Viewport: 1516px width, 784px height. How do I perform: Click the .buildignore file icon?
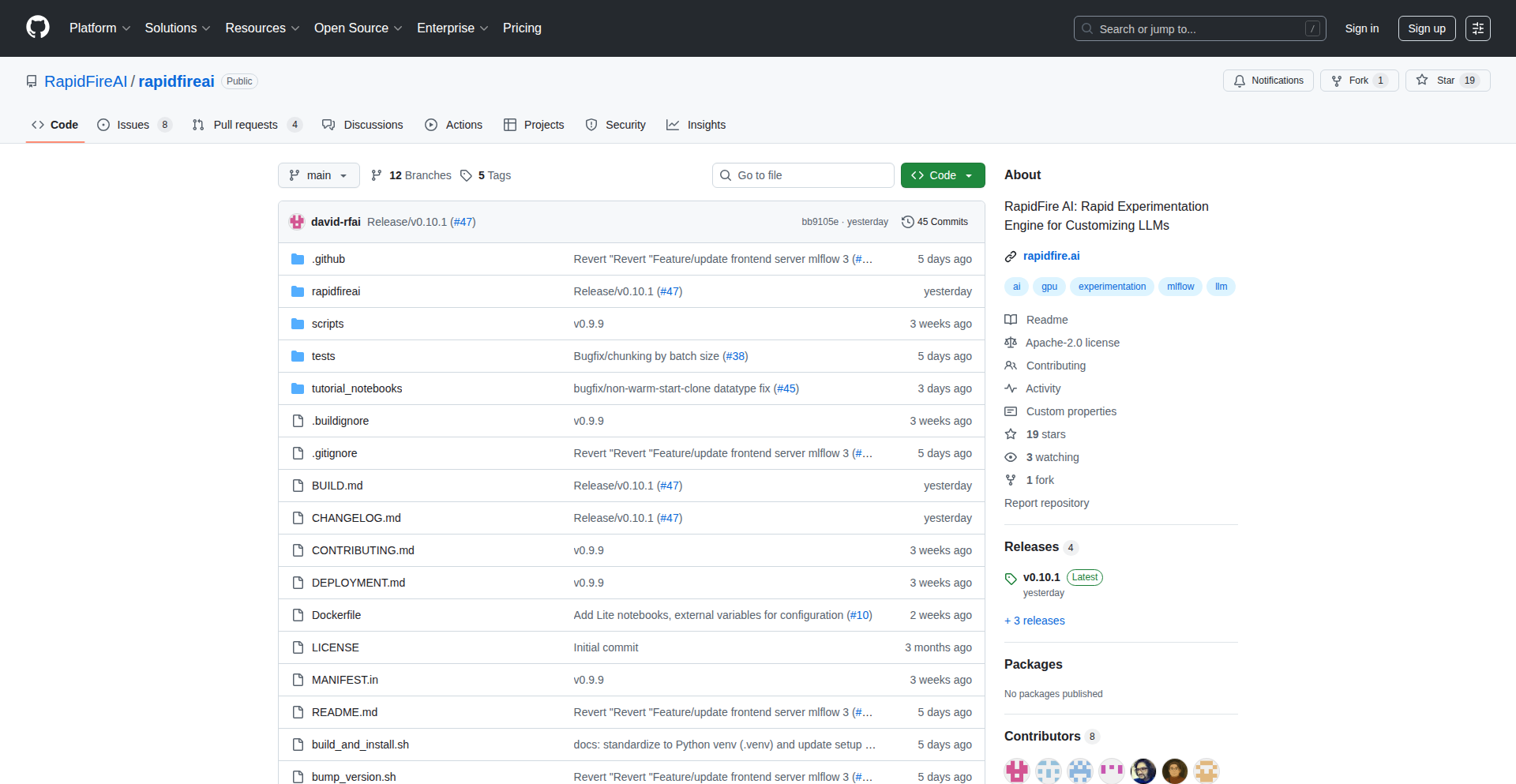[298, 421]
